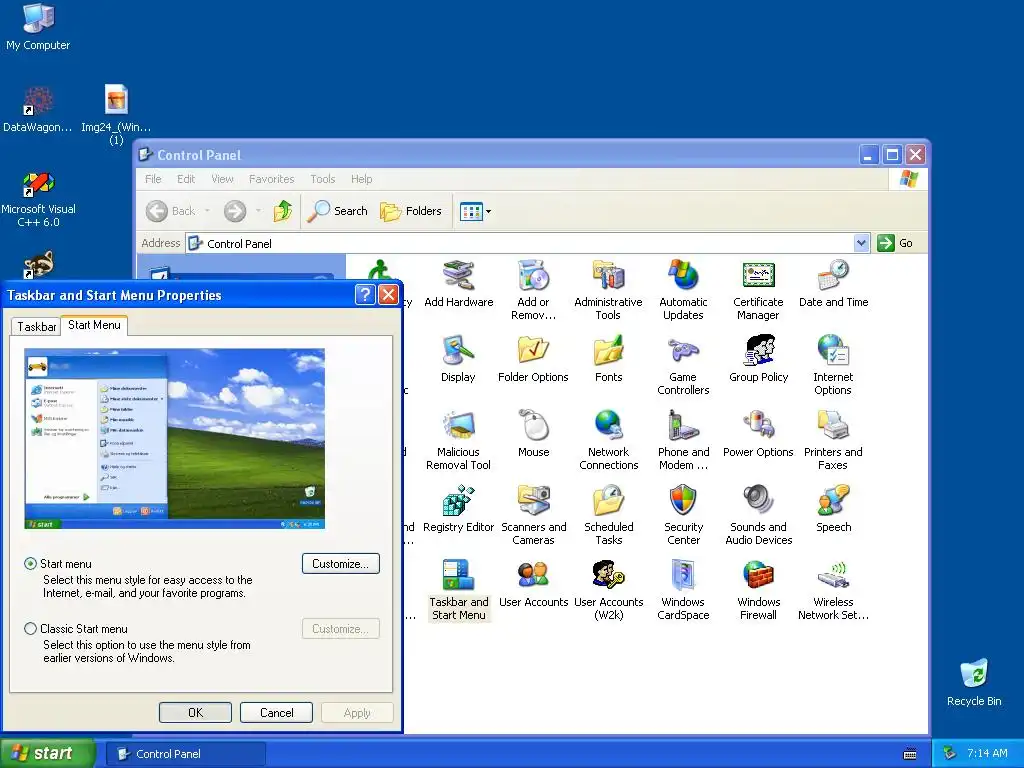Open Malicious Removal Tool icon

458,440
